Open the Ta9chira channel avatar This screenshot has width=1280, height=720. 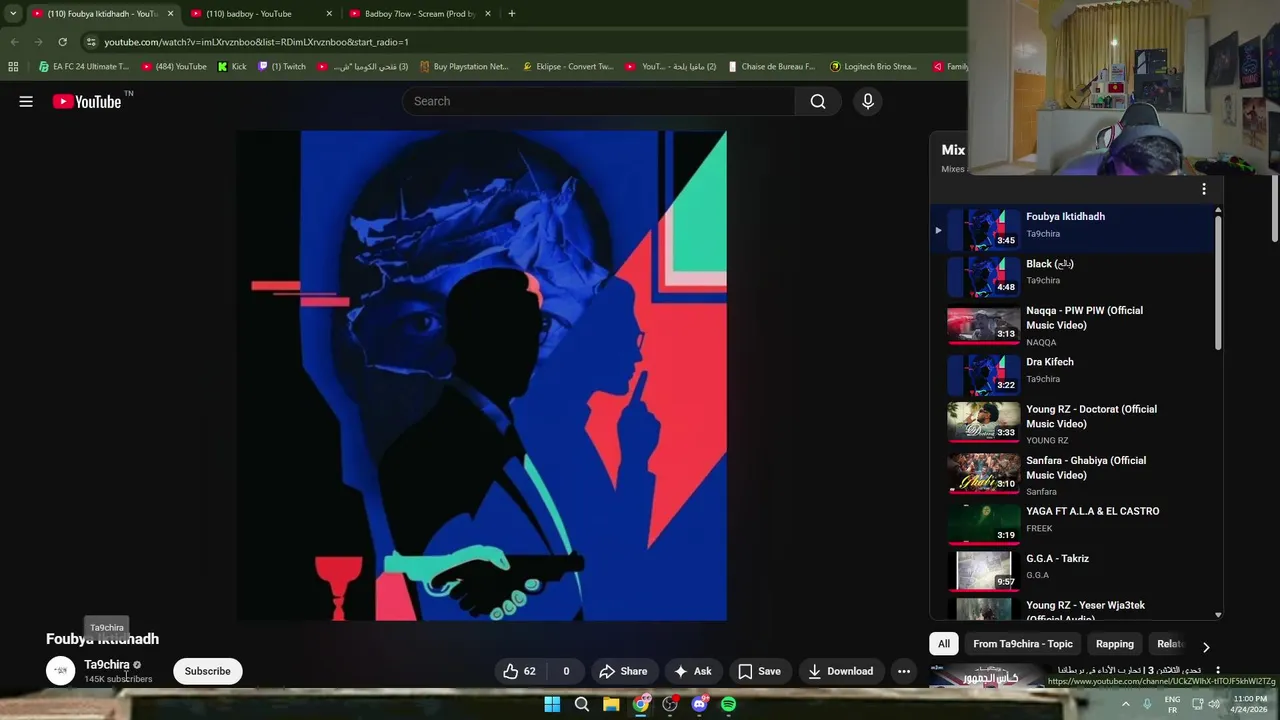[61, 671]
